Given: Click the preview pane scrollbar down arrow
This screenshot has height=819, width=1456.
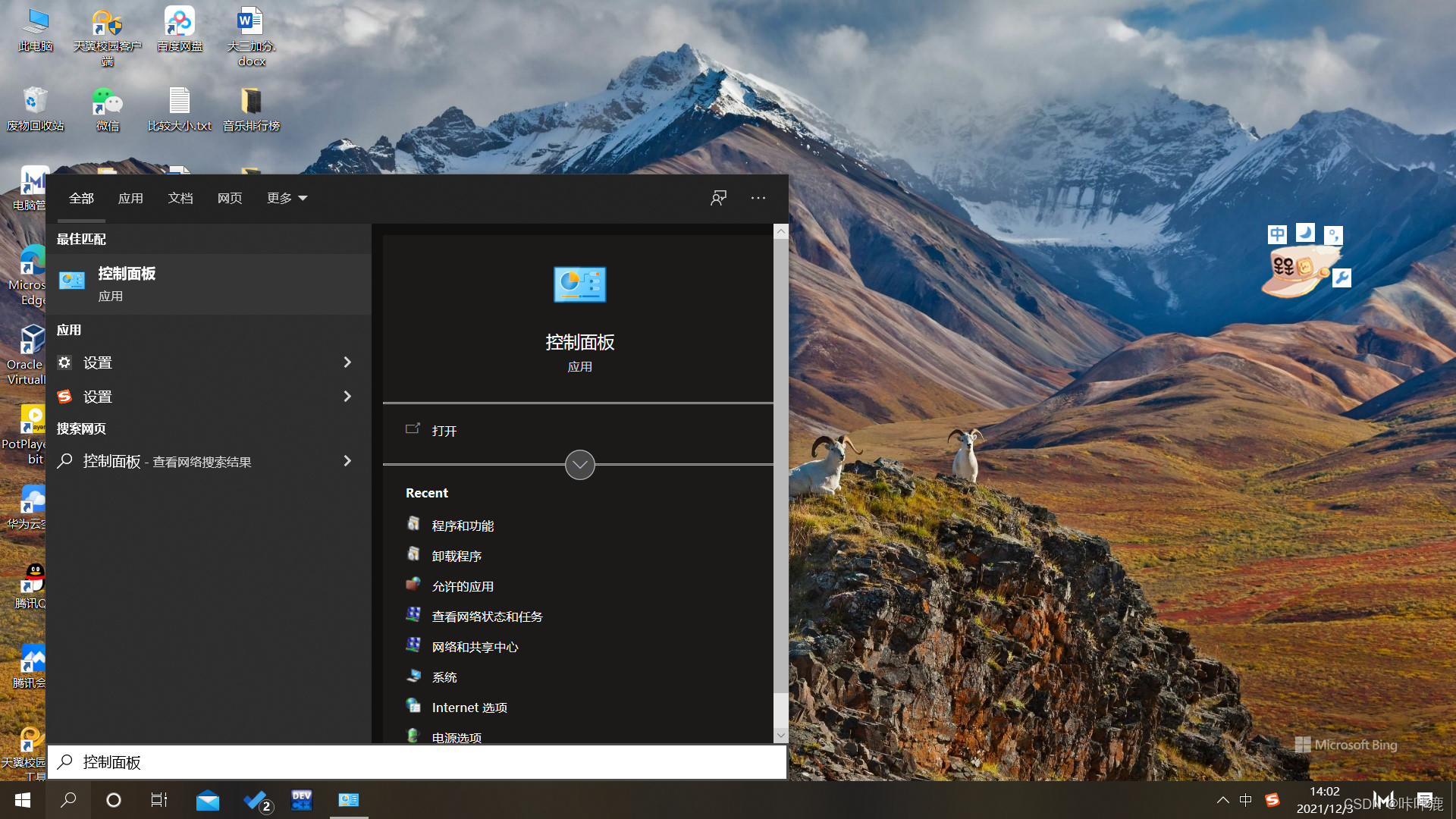Looking at the screenshot, I should pos(781,736).
